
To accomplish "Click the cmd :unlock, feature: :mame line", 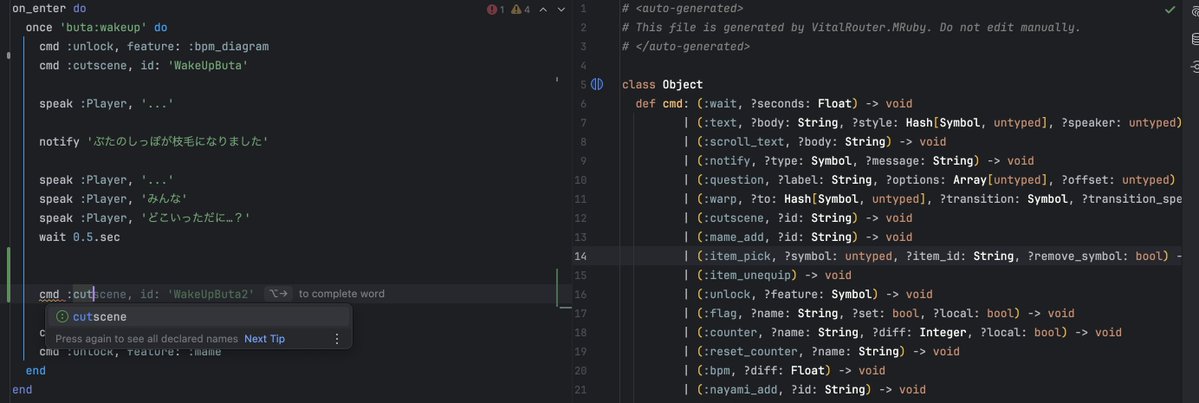I will coord(130,352).
